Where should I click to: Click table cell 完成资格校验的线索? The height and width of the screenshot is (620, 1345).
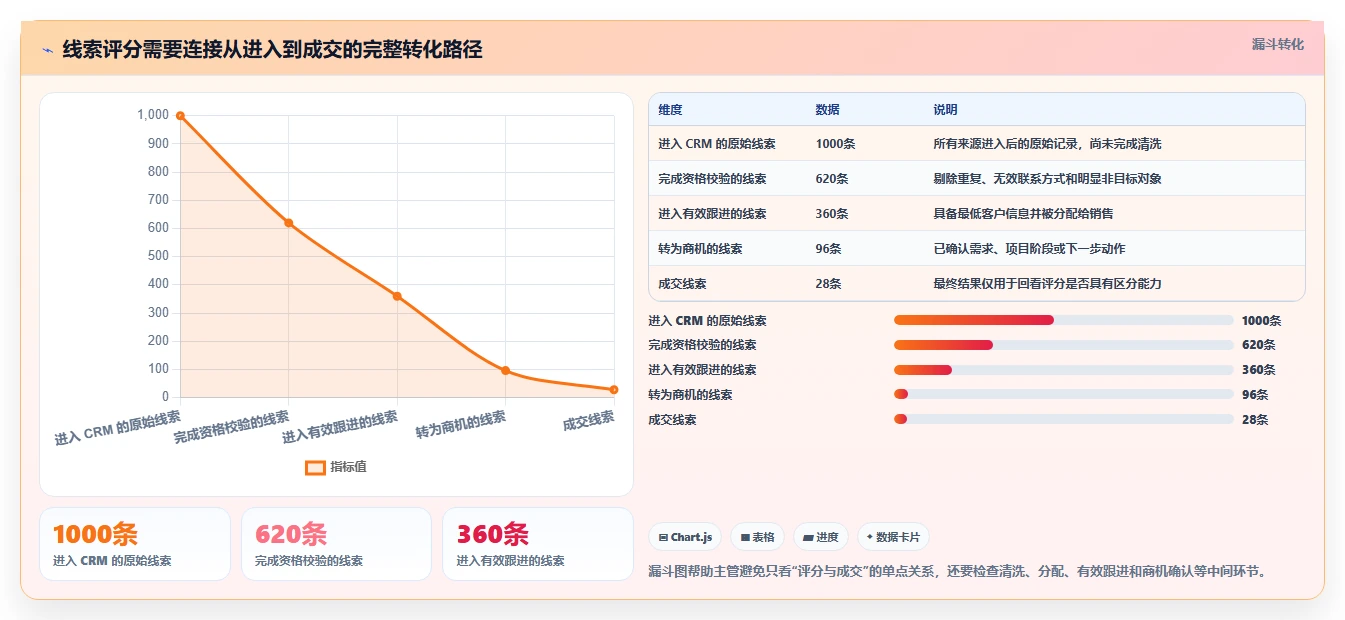(712, 179)
